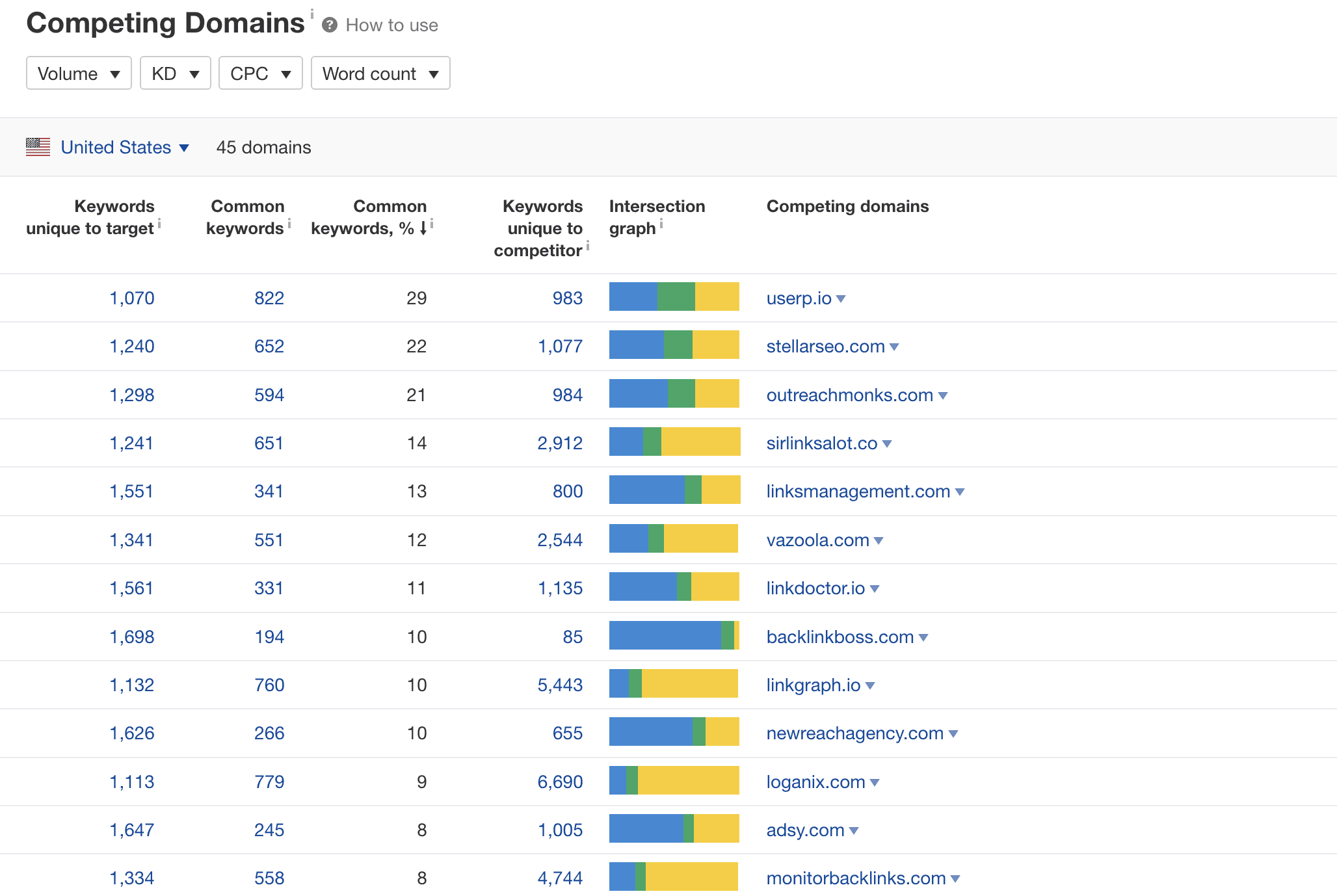
Task: Open the stellarseo.com domain link
Action: (825, 347)
